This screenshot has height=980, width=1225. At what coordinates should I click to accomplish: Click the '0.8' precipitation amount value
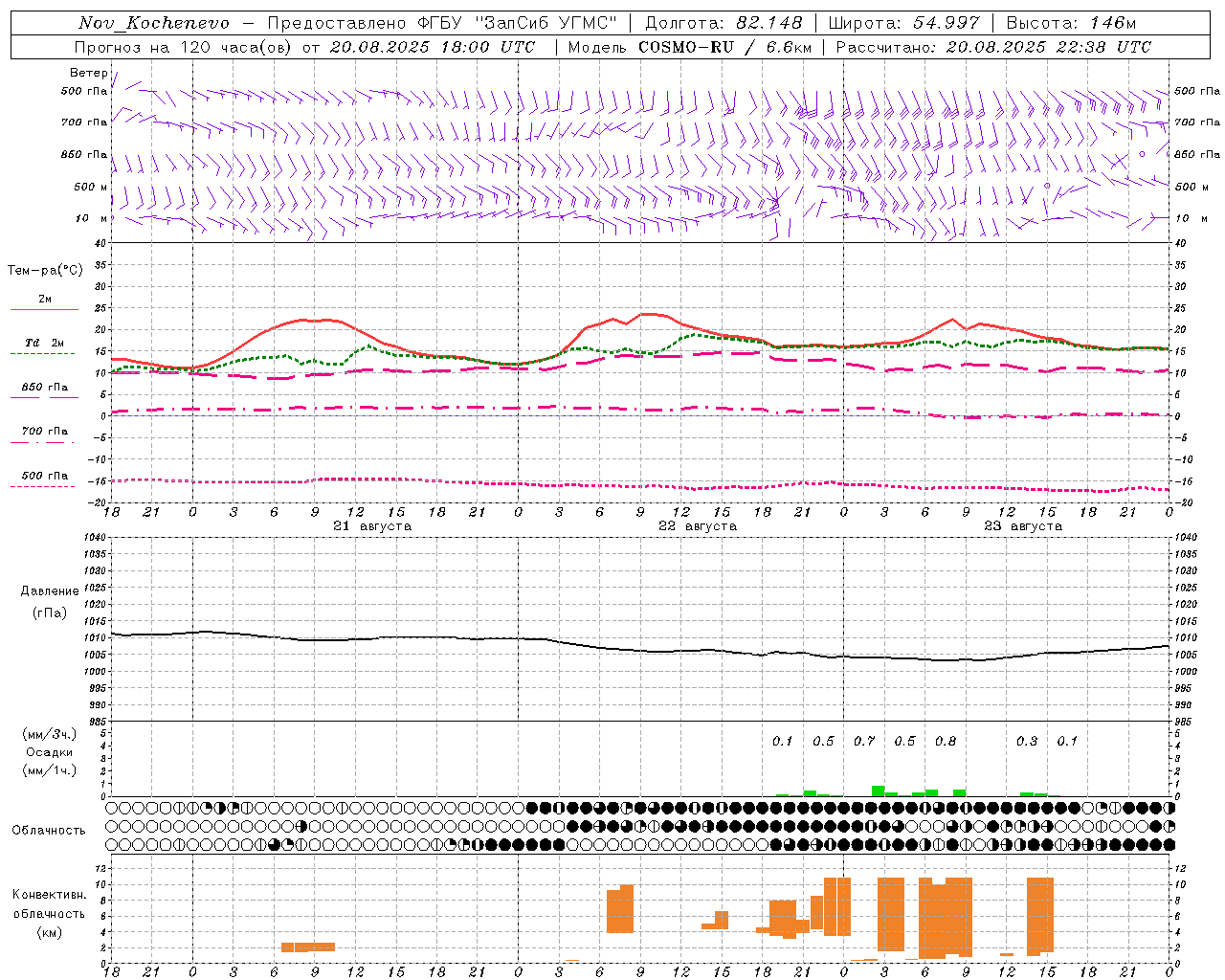click(x=946, y=742)
